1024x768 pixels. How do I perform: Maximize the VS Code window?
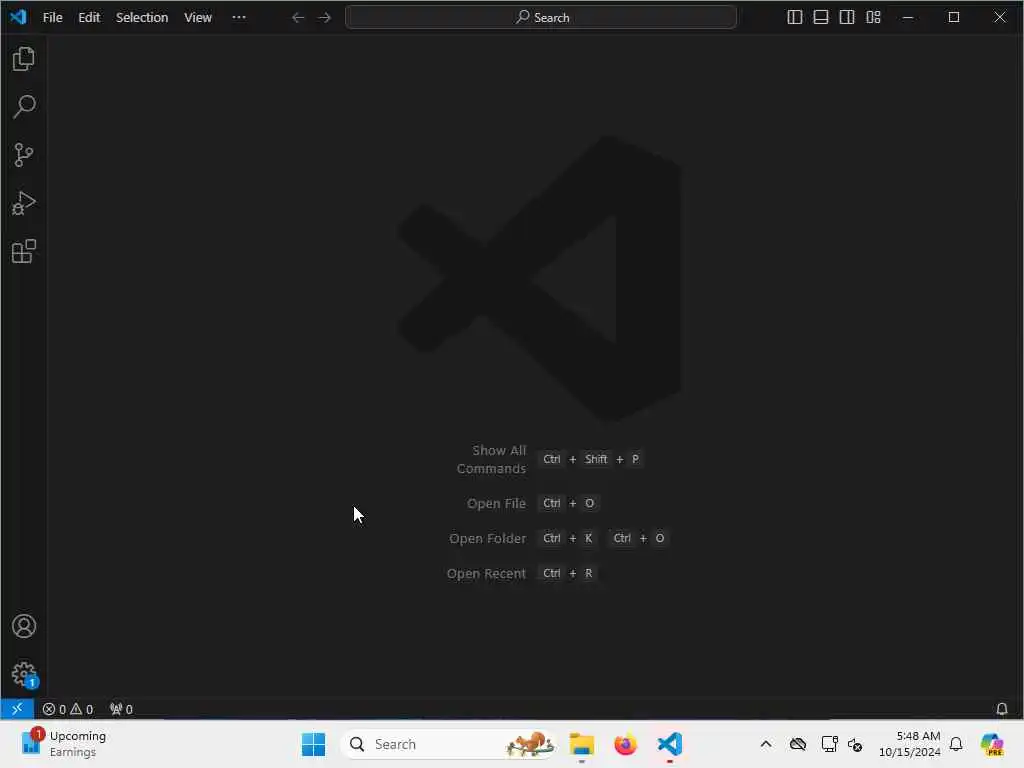(x=954, y=18)
